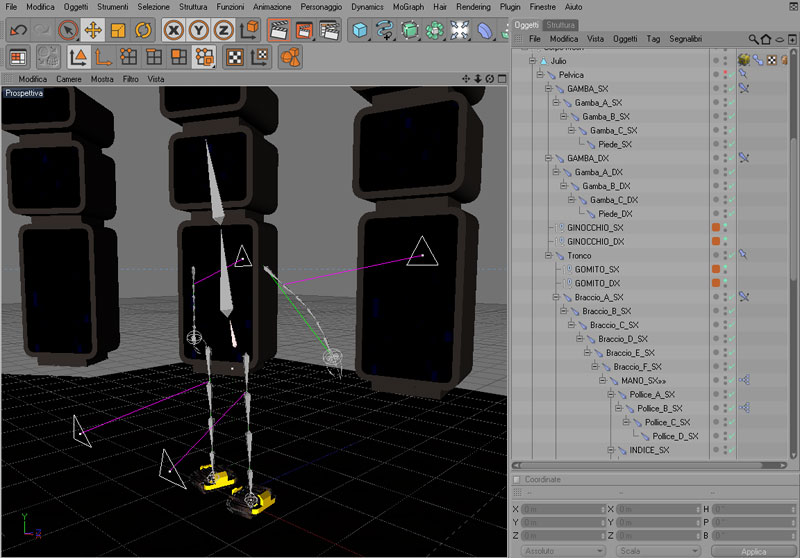Click the orange color swatch for GOMITO_SX
Image resolution: width=800 pixels, height=558 pixels.
pos(716,270)
